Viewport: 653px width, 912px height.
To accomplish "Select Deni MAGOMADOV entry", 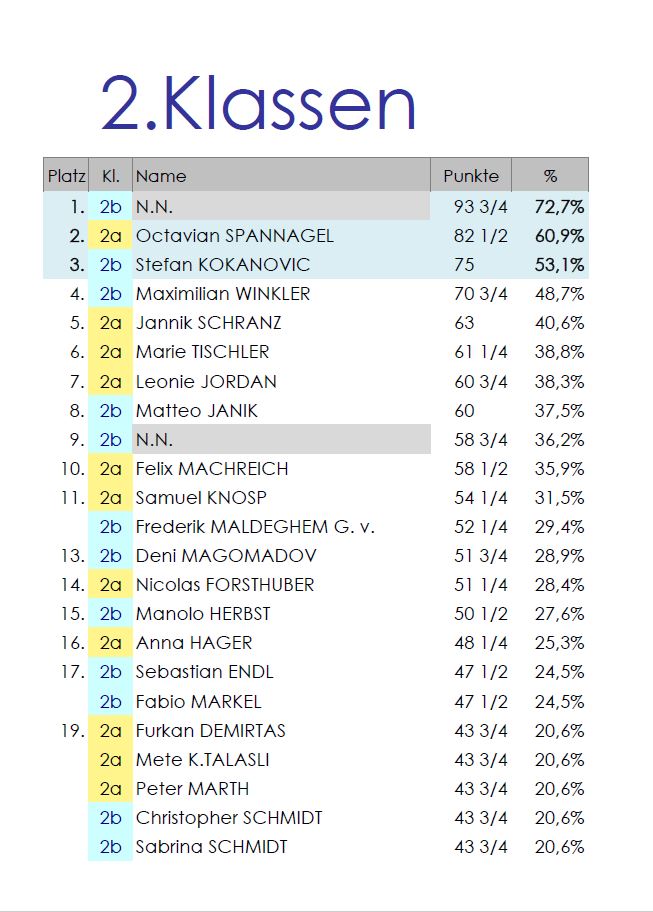I will click(x=226, y=555).
